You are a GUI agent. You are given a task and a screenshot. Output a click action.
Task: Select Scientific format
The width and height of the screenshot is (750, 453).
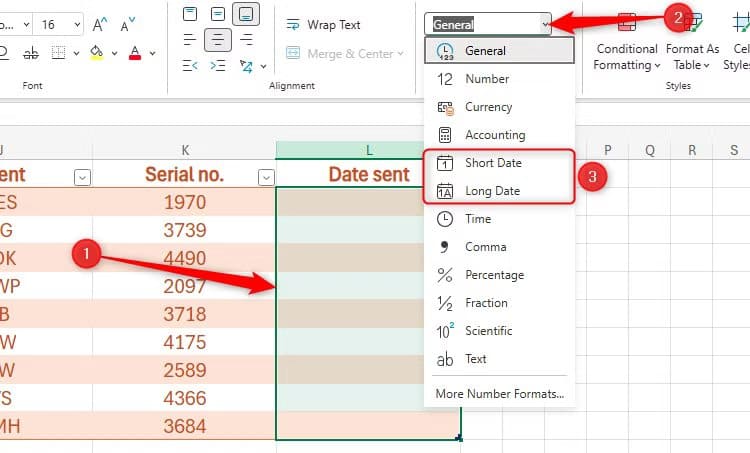point(499,331)
